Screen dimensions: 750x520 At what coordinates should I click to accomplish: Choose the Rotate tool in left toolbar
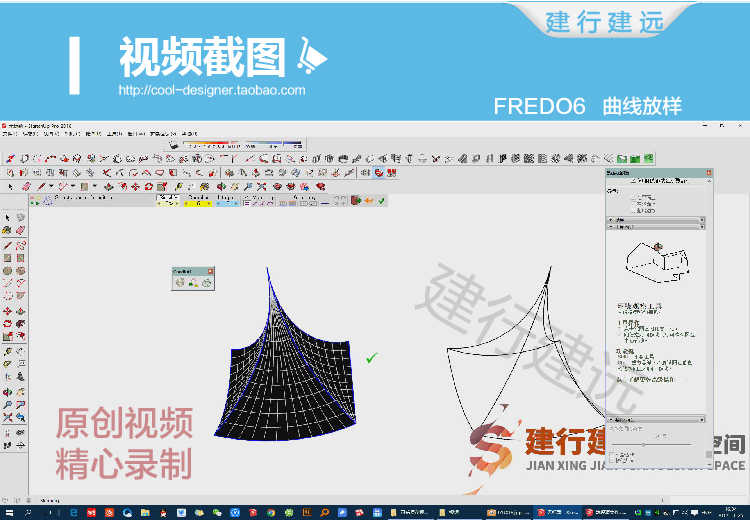pyautogui.click(x=7, y=324)
